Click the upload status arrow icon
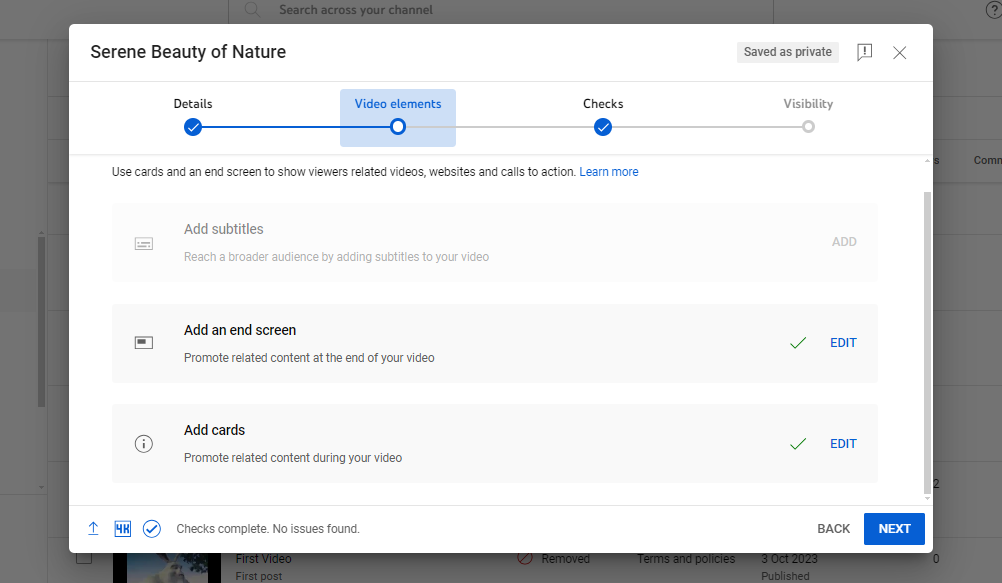 [93, 529]
